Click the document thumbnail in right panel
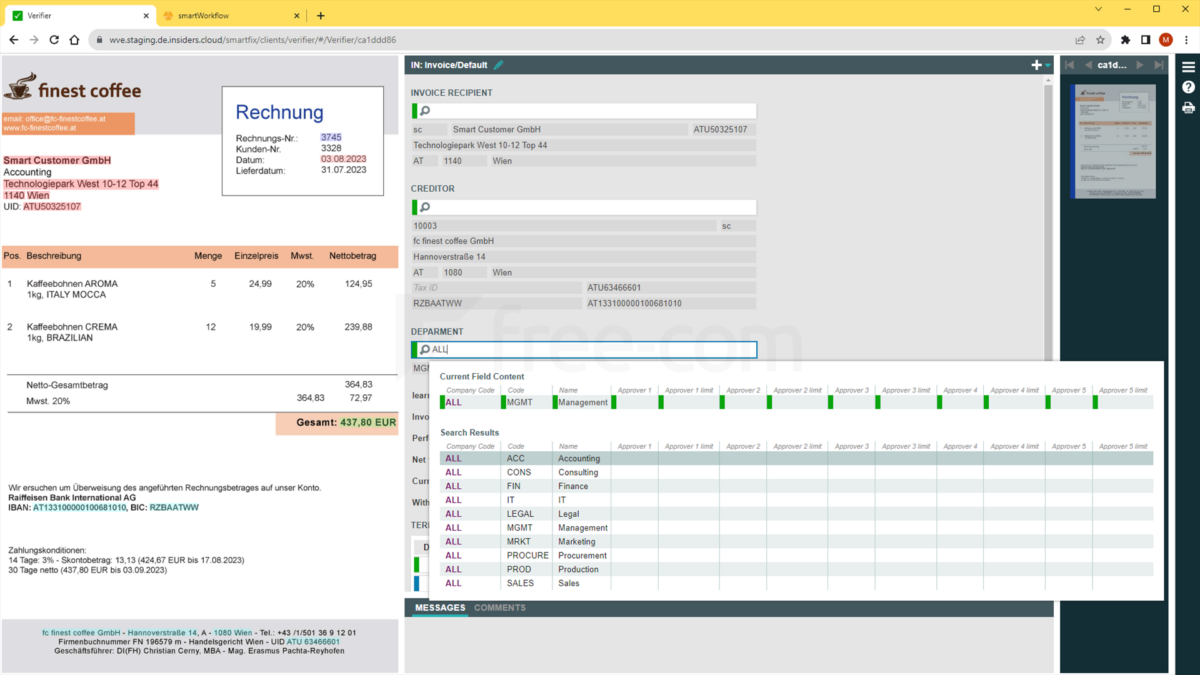The width and height of the screenshot is (1200, 675). tap(1113, 140)
